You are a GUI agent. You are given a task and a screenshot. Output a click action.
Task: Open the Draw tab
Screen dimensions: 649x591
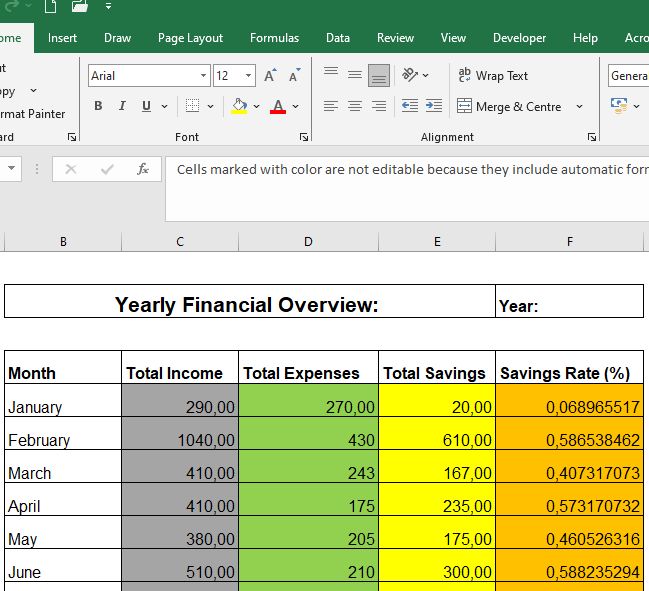point(117,38)
